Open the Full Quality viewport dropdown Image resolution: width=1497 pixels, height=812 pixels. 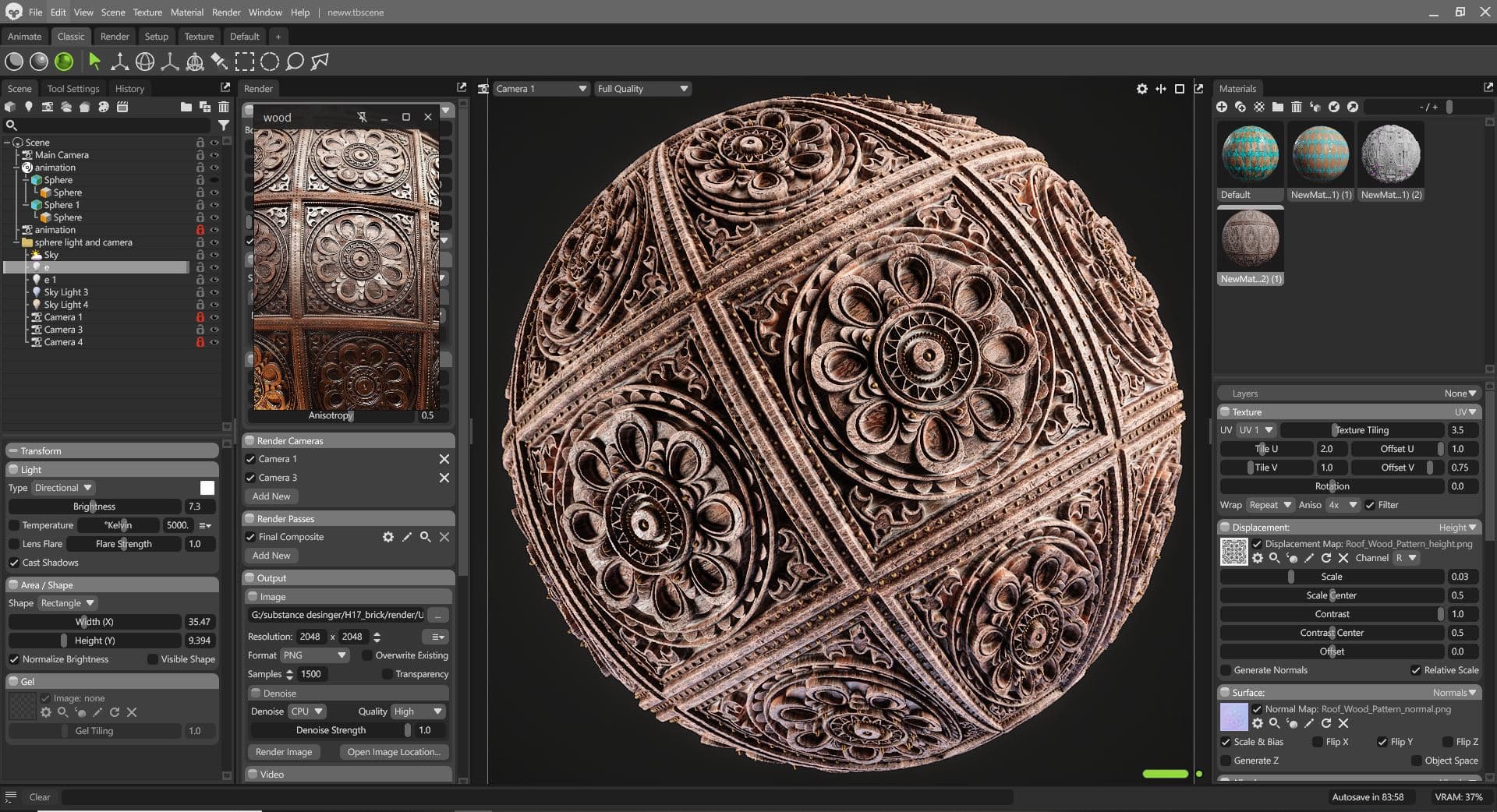642,88
